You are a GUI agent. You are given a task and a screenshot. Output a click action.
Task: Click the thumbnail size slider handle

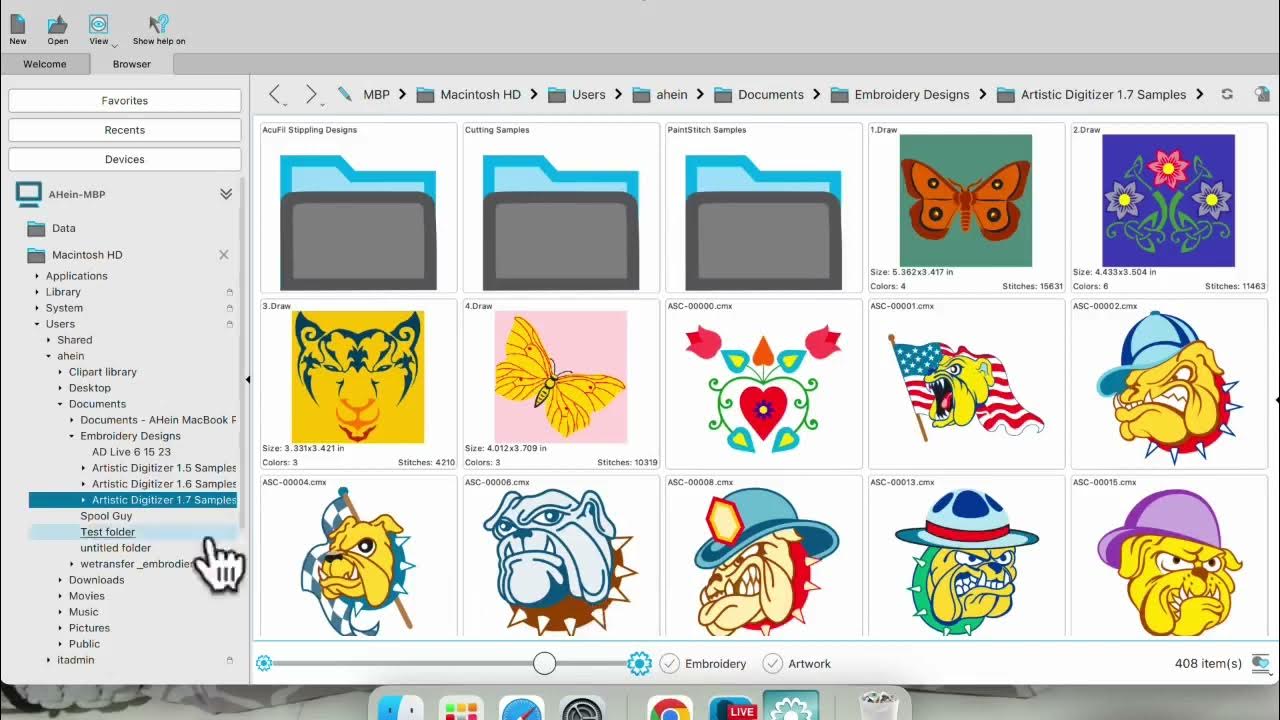[x=544, y=663]
